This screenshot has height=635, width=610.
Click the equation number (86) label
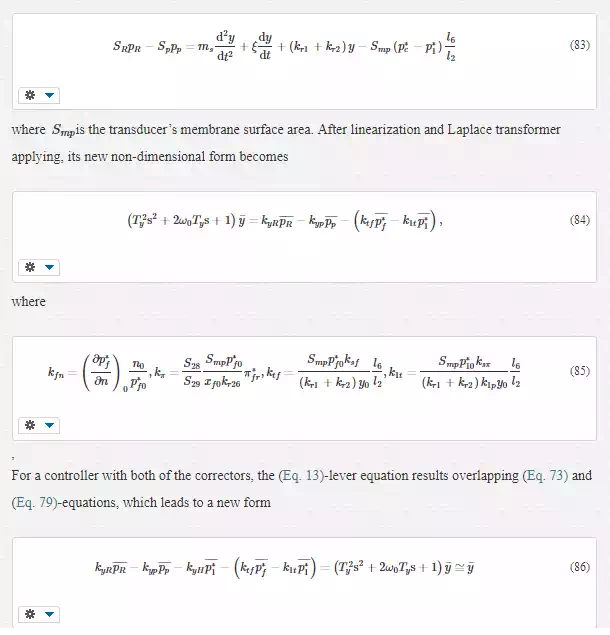click(580, 567)
